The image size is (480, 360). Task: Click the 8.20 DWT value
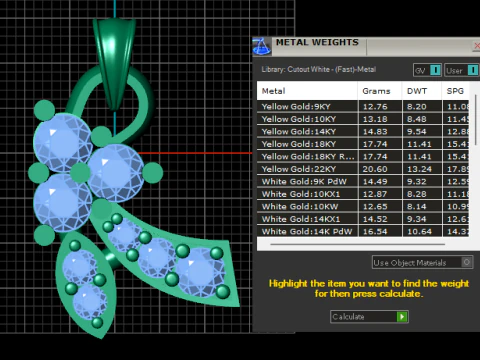(417, 107)
